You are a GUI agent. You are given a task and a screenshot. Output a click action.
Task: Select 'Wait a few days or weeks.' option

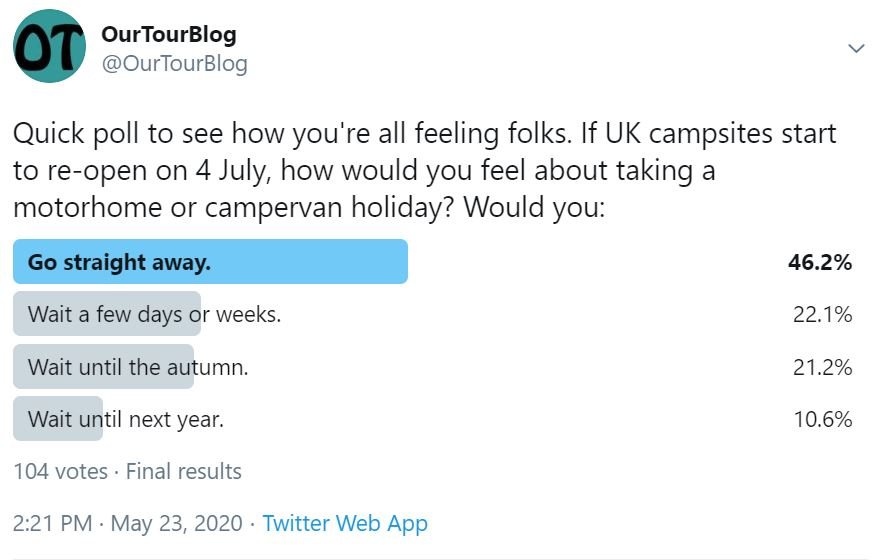pos(154,314)
